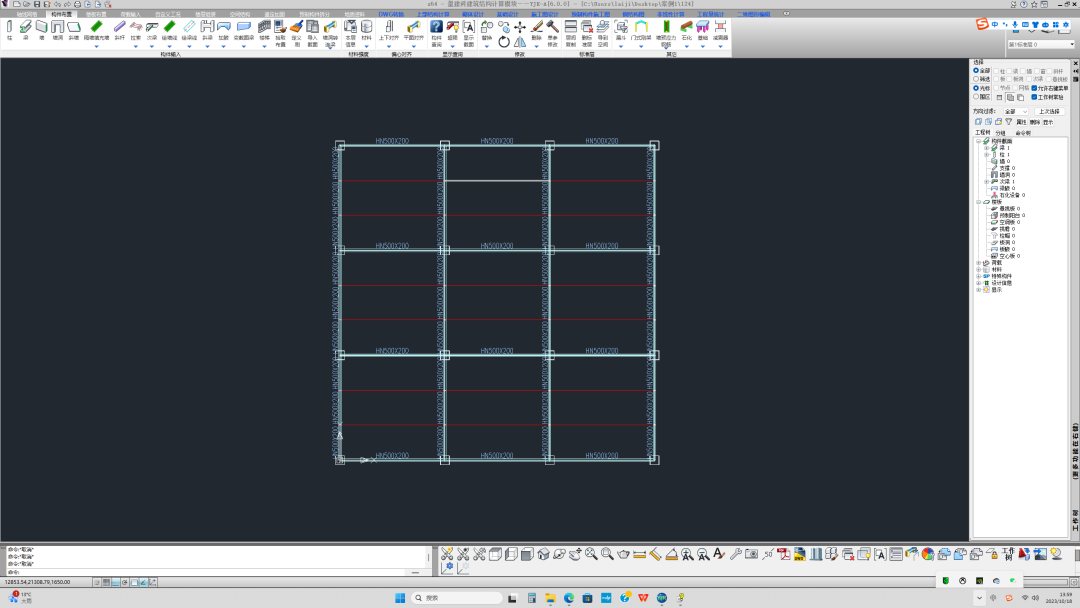Select the 围区 region radio button
Viewport: 1080px width, 608px height.
tap(976, 97)
